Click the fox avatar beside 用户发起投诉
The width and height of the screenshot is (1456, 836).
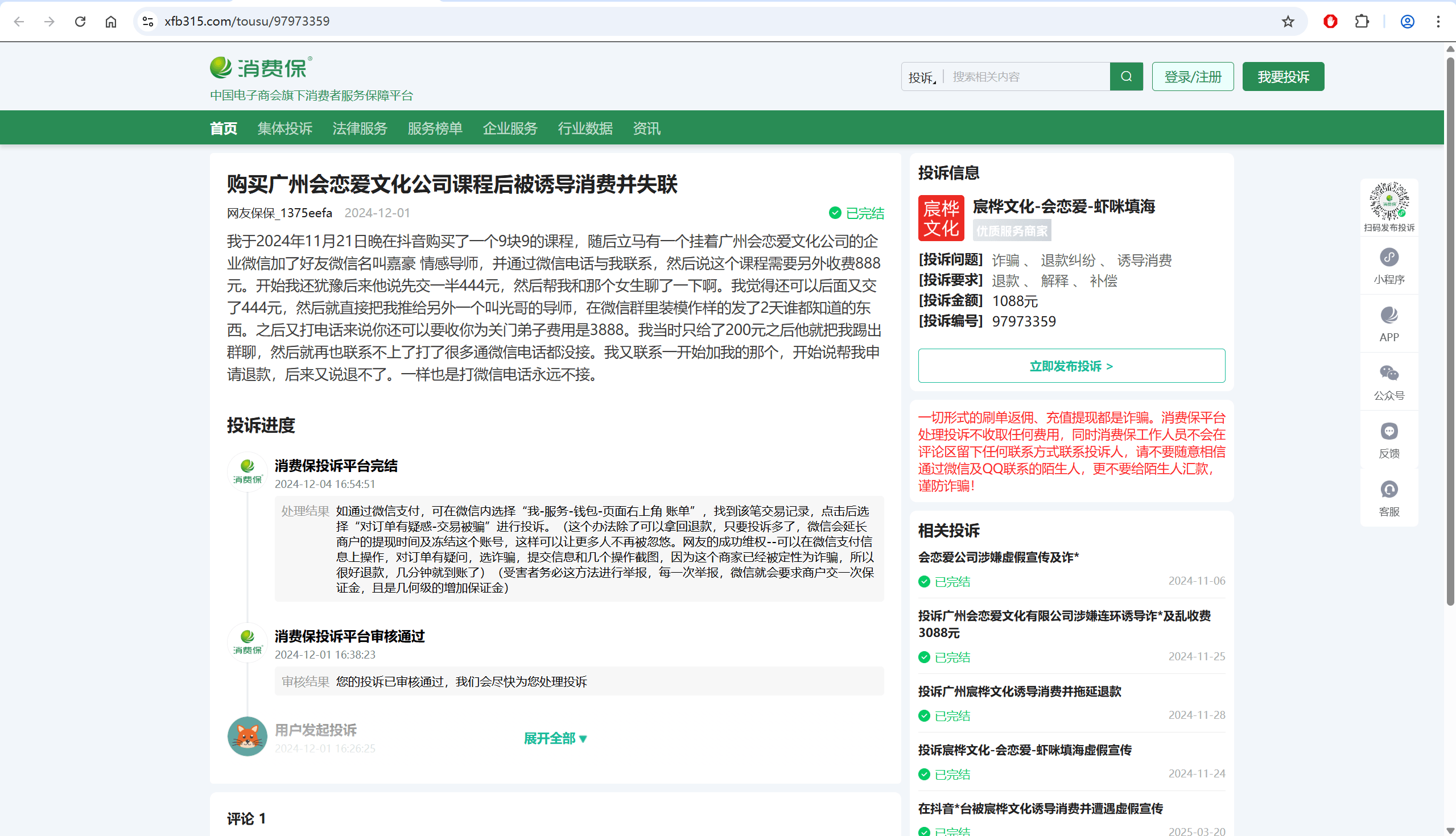pos(248,736)
